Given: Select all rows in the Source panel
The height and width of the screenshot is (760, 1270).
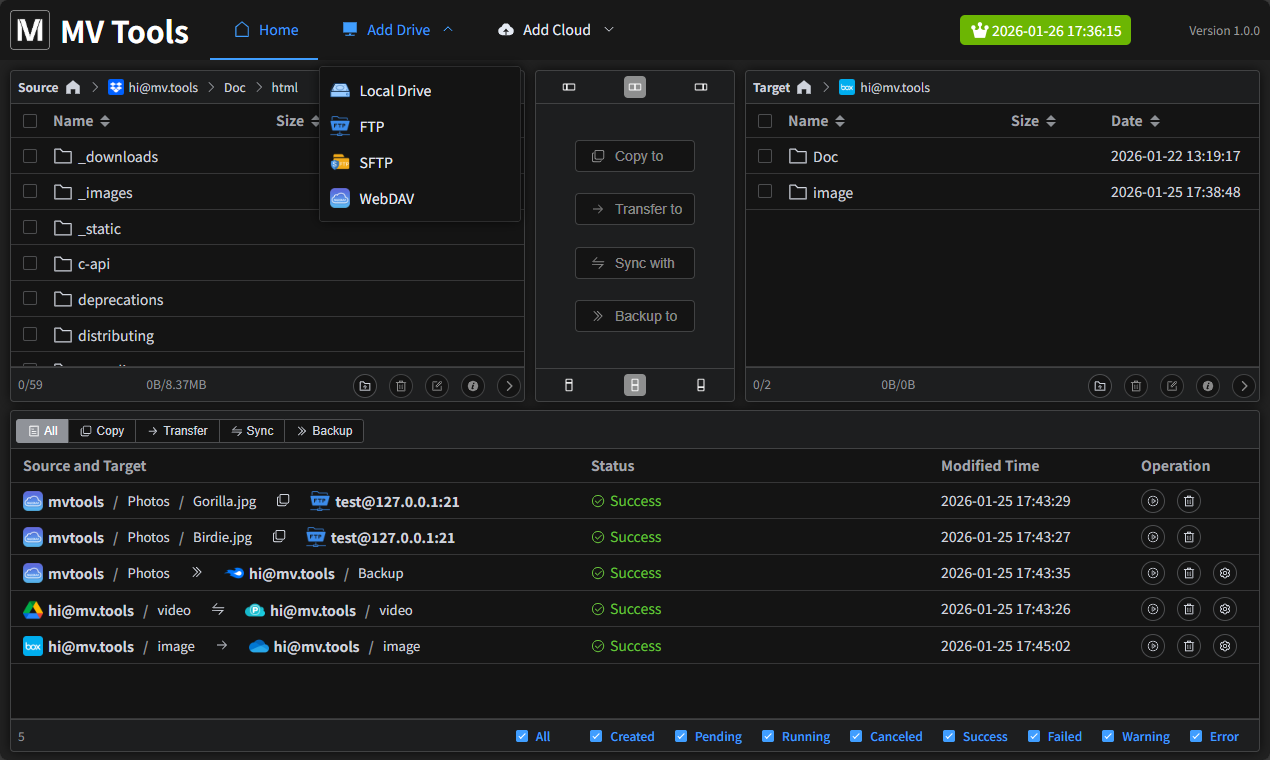Looking at the screenshot, I should (x=29, y=120).
